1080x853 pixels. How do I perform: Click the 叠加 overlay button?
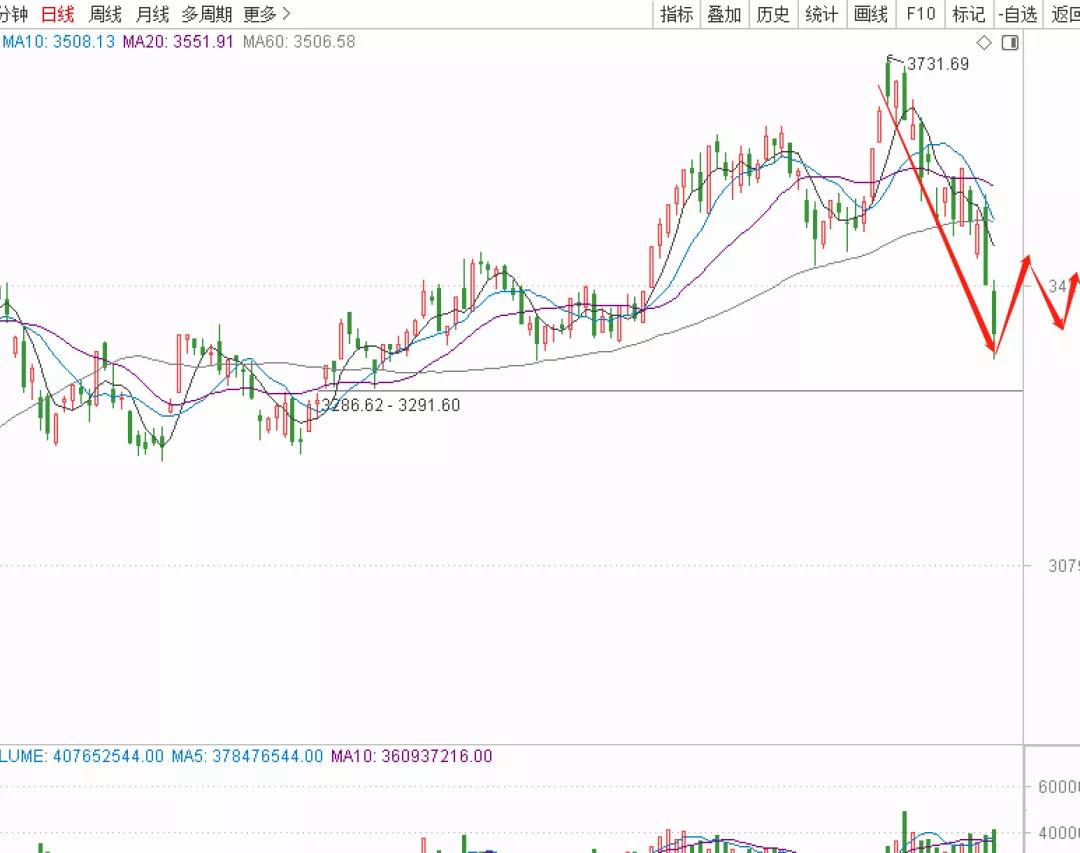[725, 14]
